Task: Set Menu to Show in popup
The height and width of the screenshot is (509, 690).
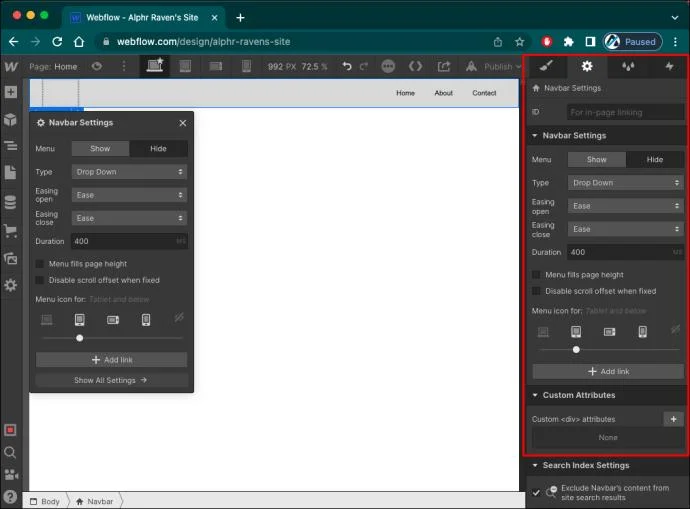Action: click(x=100, y=149)
